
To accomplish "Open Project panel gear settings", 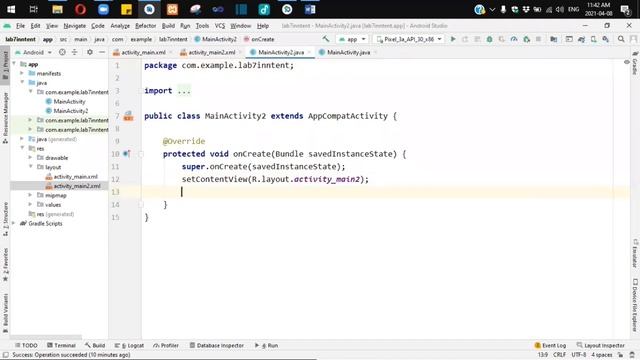I will pyautogui.click(x=90, y=52).
